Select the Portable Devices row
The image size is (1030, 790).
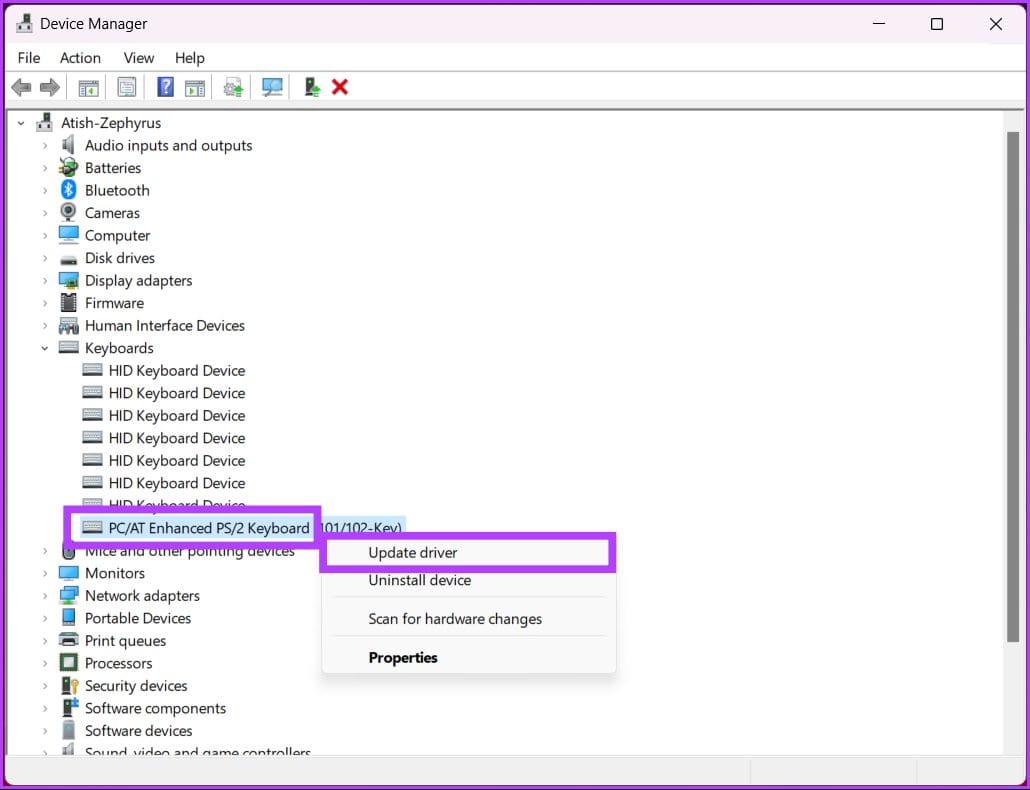point(138,618)
